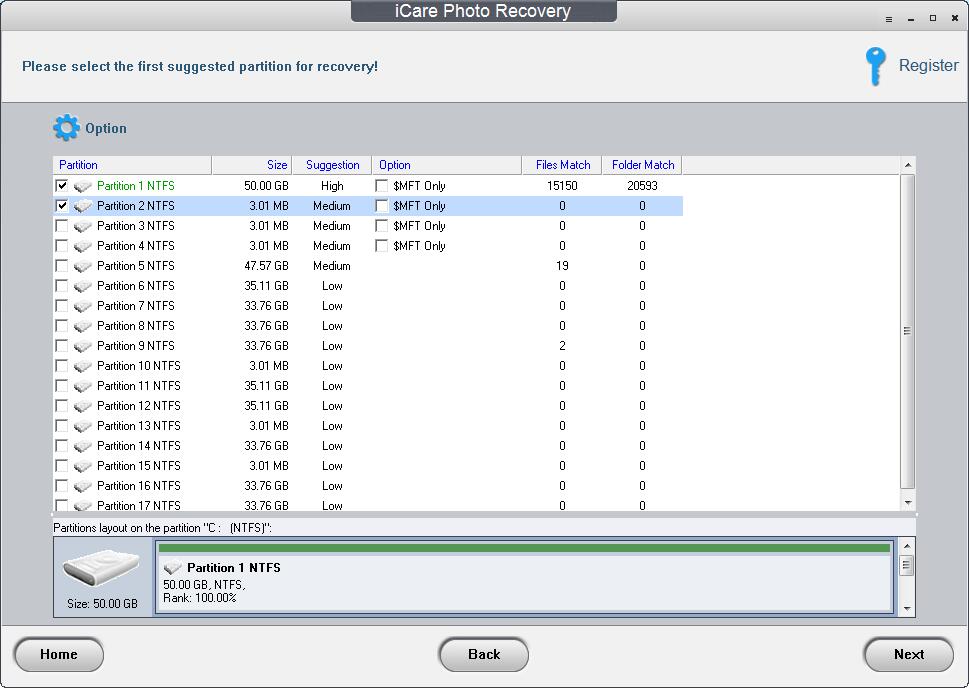Click layout panel scrollbar up arrow
969x688 pixels.
907,546
